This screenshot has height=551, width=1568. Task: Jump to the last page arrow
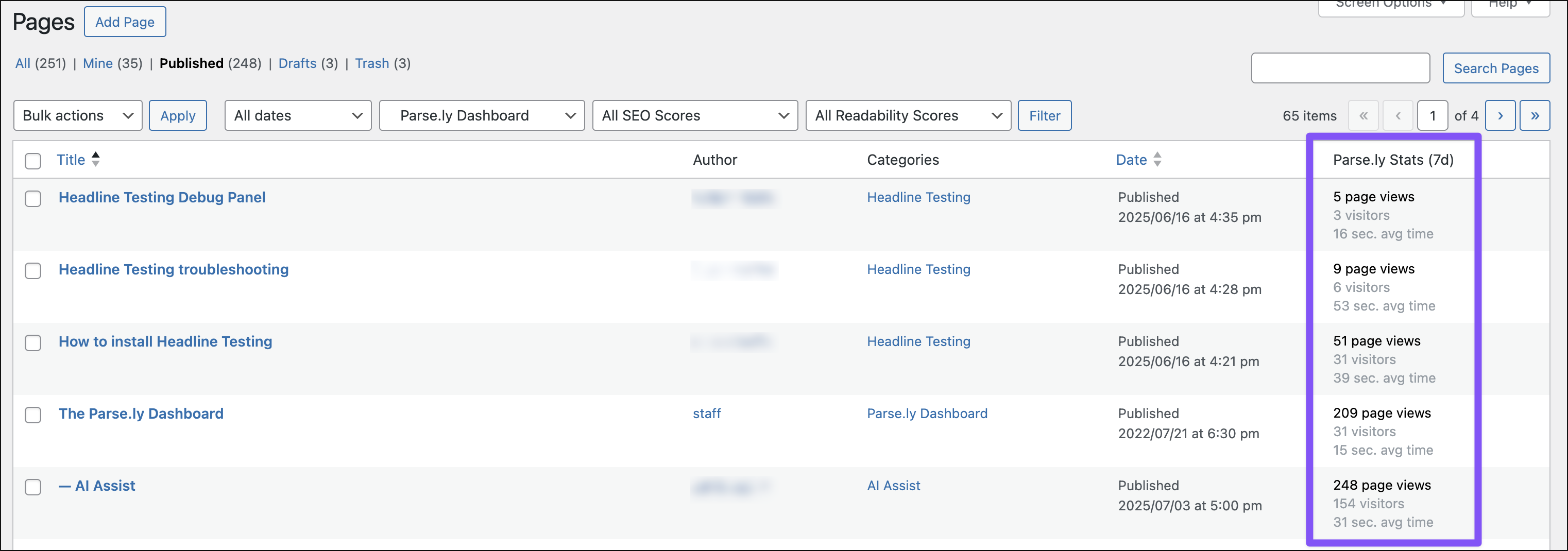coord(1535,116)
